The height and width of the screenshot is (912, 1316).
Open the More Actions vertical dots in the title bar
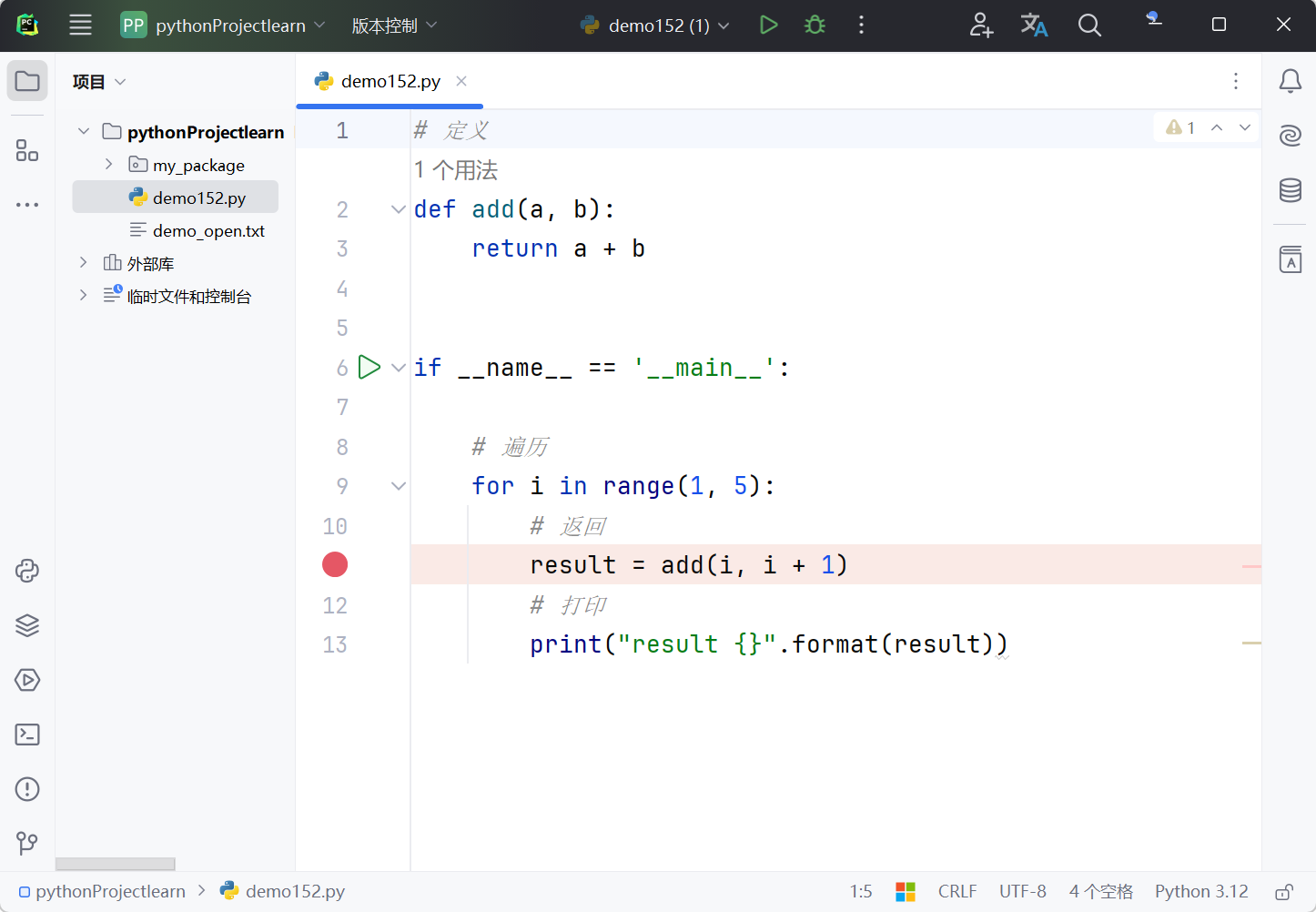tap(861, 25)
